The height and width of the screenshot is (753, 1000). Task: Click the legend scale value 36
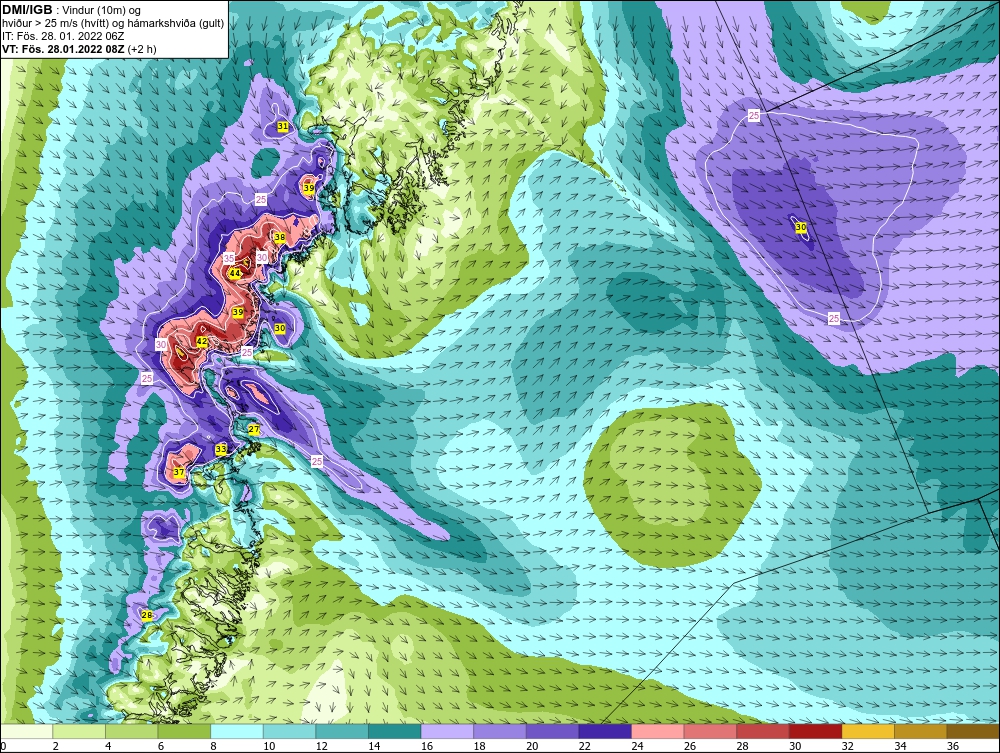pyautogui.click(x=953, y=746)
